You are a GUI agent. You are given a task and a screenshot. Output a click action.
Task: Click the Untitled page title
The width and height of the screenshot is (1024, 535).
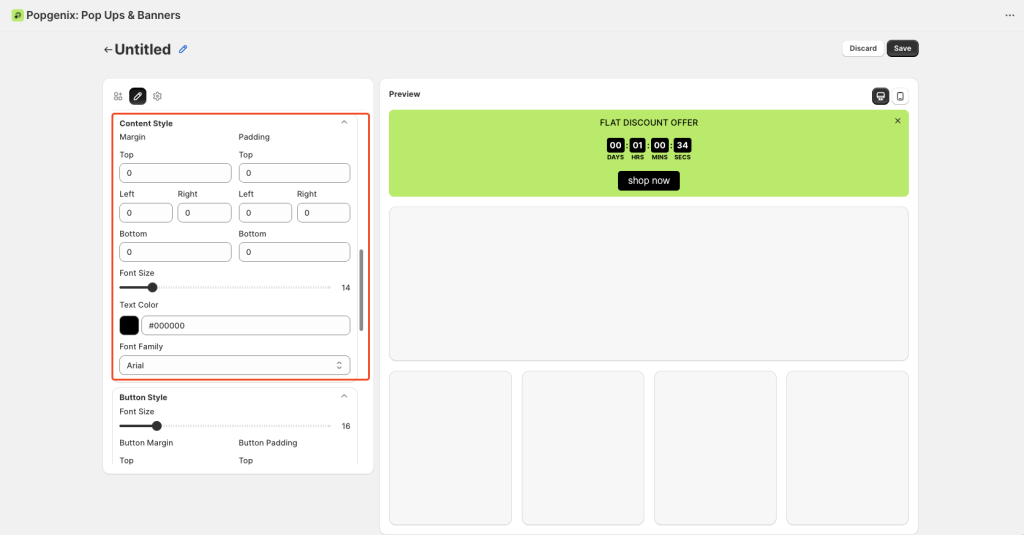[142, 50]
